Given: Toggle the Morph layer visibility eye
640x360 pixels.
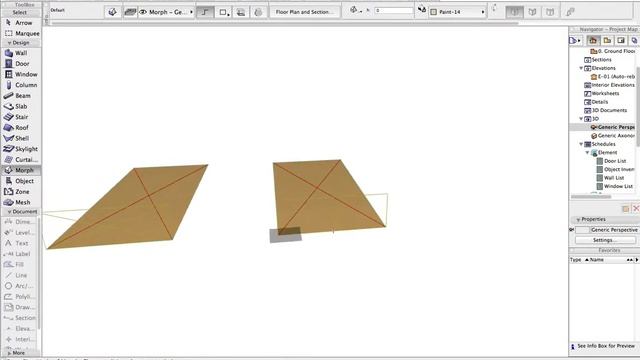Looking at the screenshot, I should point(143,12).
